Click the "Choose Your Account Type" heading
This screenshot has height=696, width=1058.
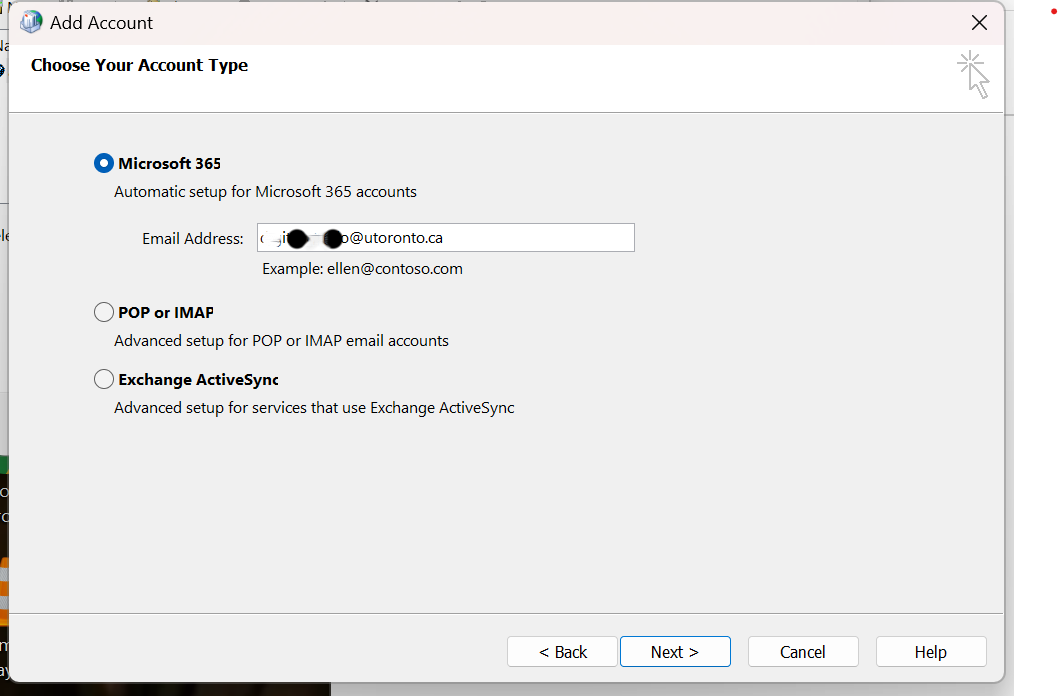click(139, 66)
